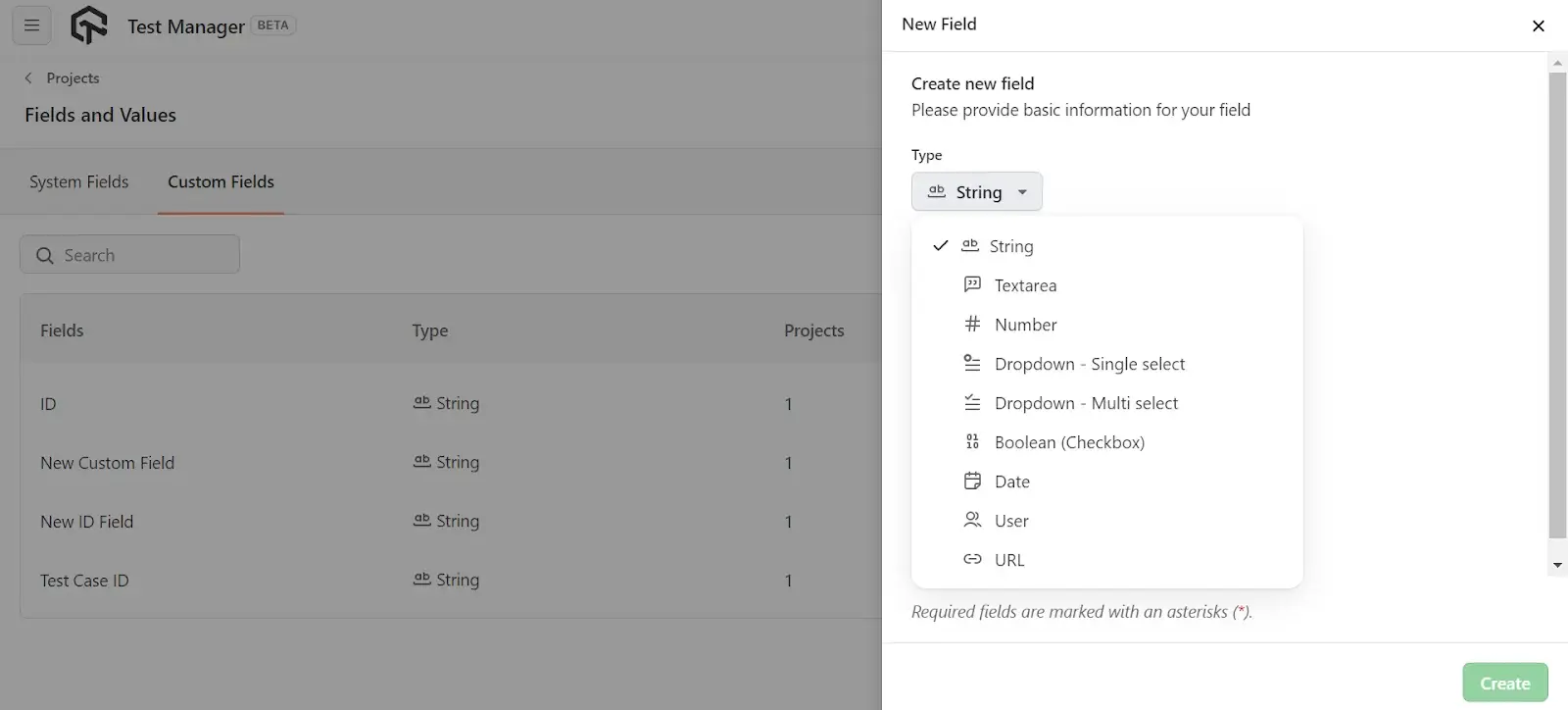
Task: Click the hamburger menu icon
Action: (31, 25)
